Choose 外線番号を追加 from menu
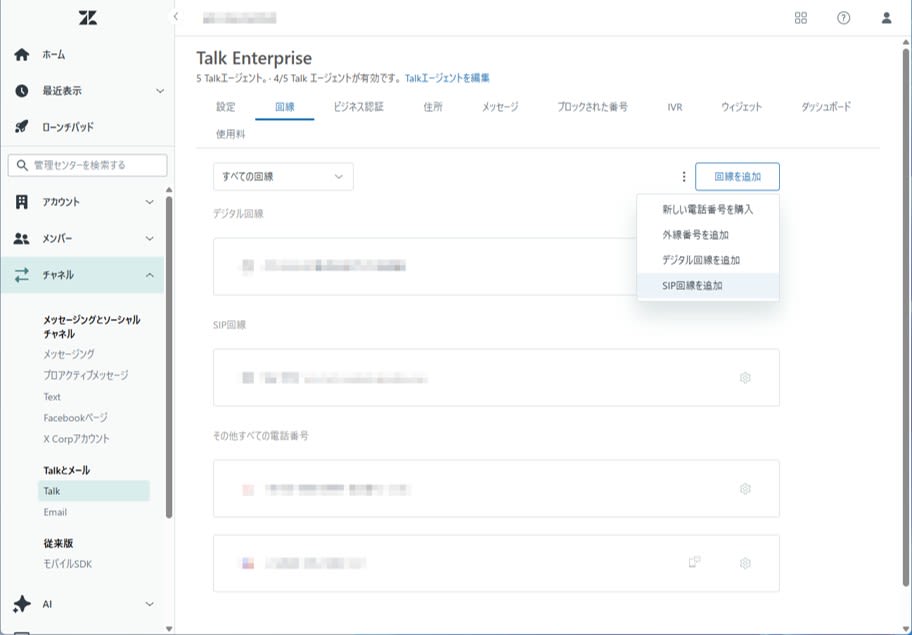Viewport: 912px width, 635px height. pos(708,235)
